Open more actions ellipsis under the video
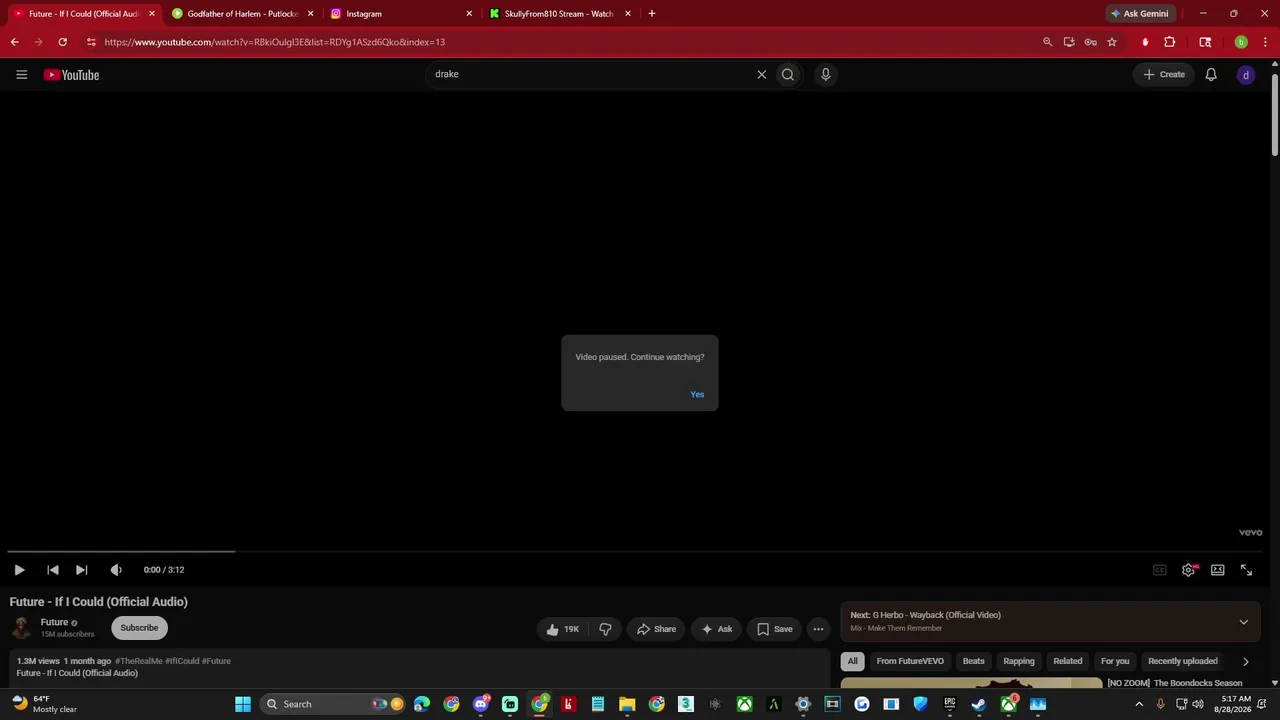The height and width of the screenshot is (720, 1280). pyautogui.click(x=818, y=629)
